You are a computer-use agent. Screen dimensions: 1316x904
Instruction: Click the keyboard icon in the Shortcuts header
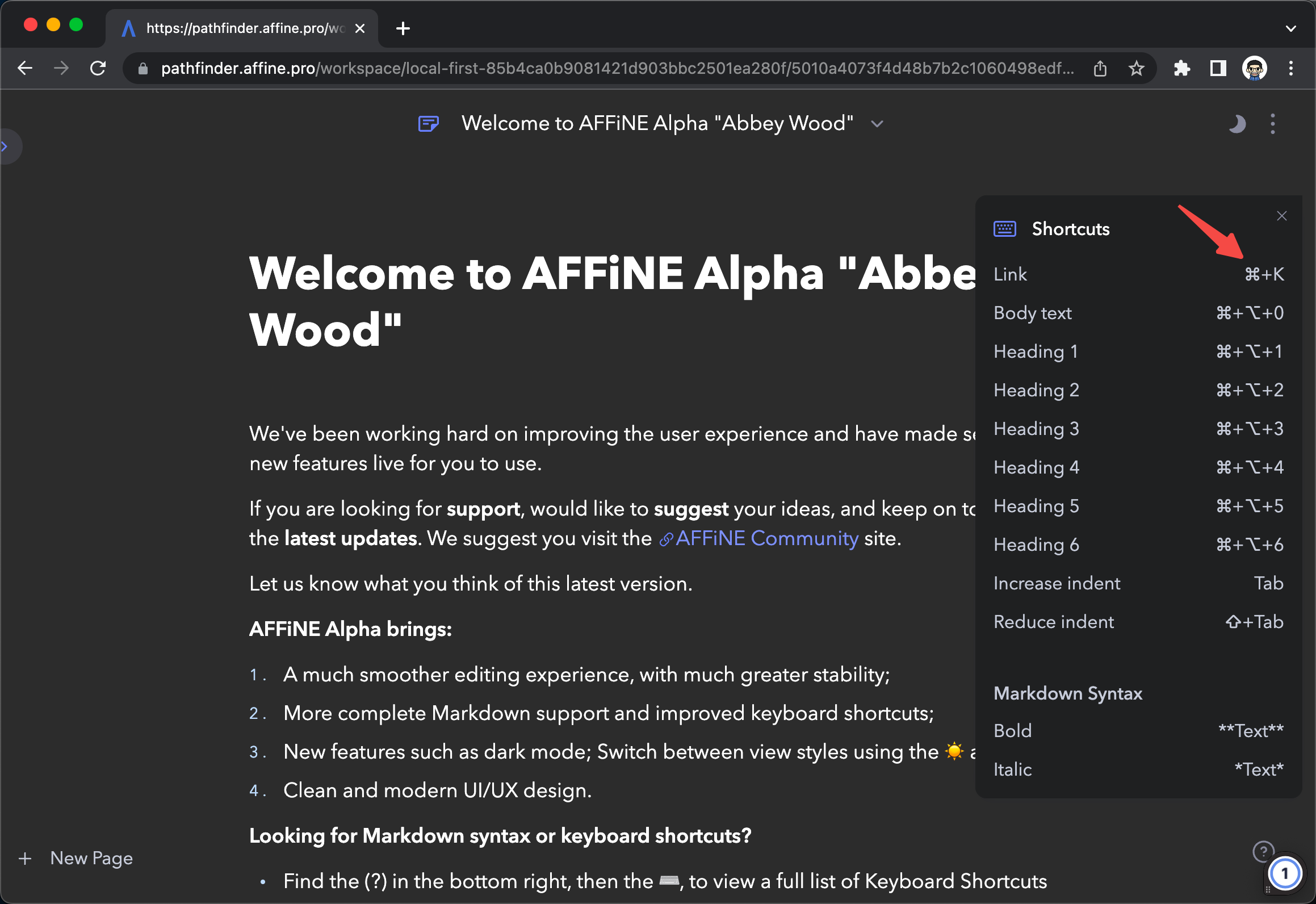(1004, 229)
